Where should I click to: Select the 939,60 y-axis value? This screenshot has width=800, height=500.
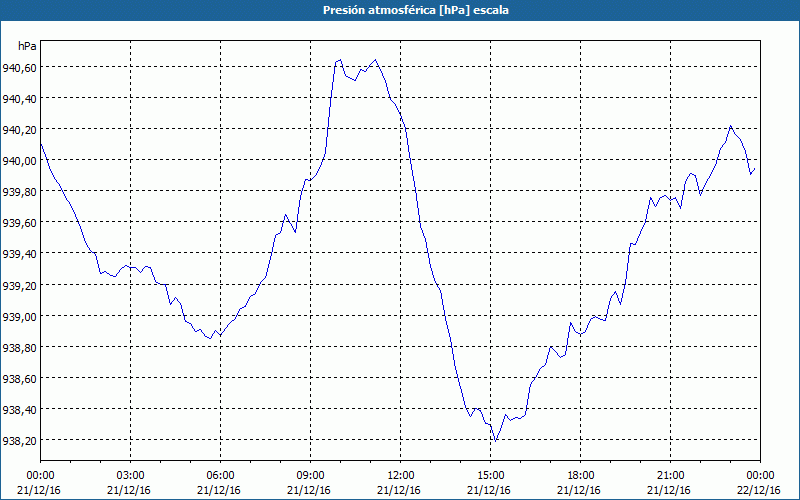(x=18, y=223)
